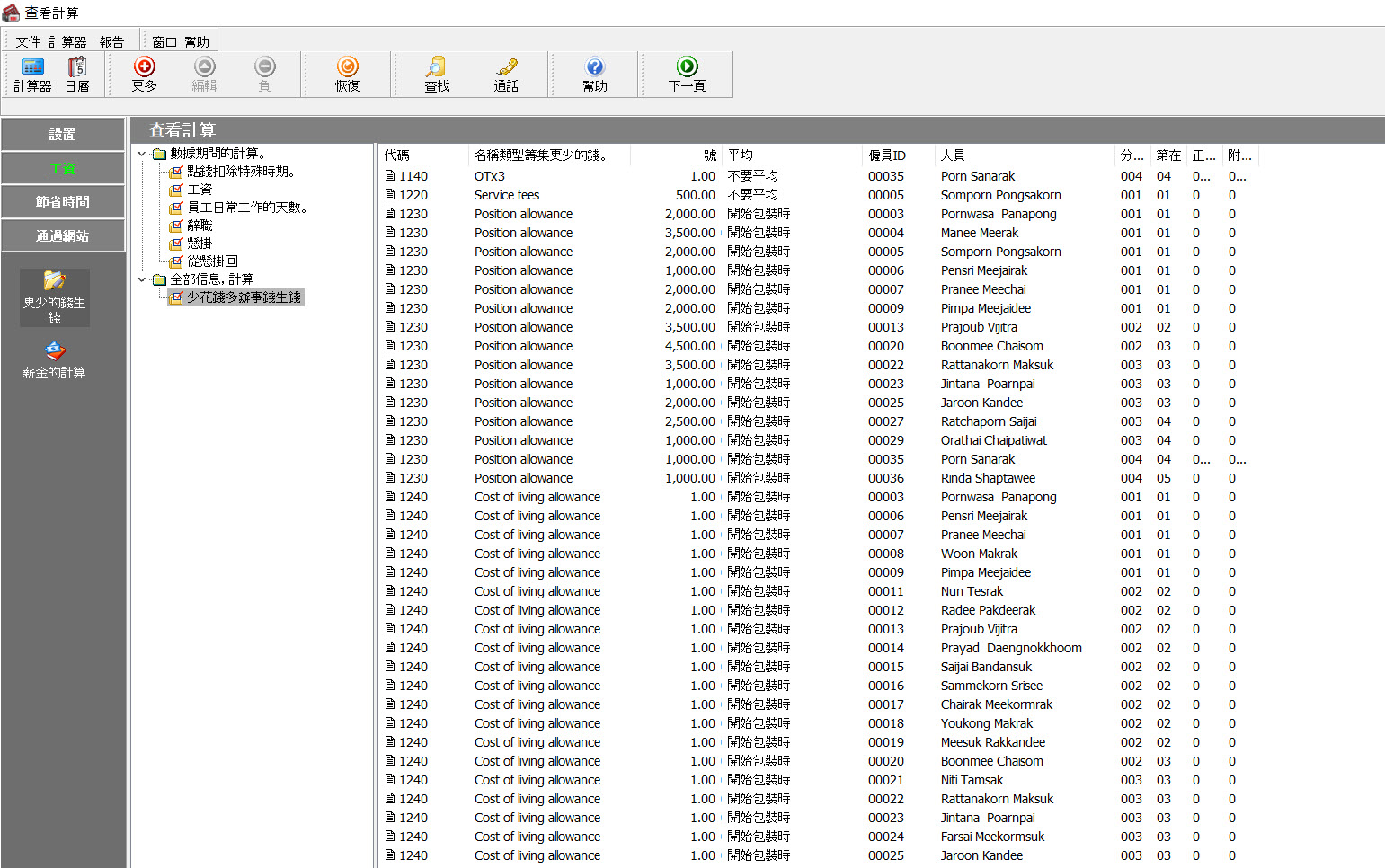
Task: Select OTx3 name cell
Action: point(490,176)
